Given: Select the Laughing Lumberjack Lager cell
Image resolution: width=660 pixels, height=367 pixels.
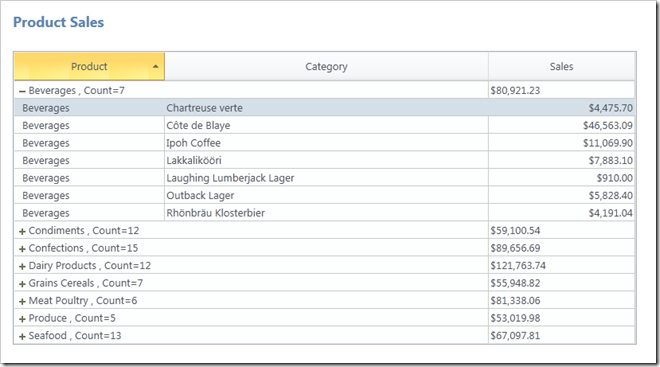Looking at the screenshot, I should (x=326, y=178).
